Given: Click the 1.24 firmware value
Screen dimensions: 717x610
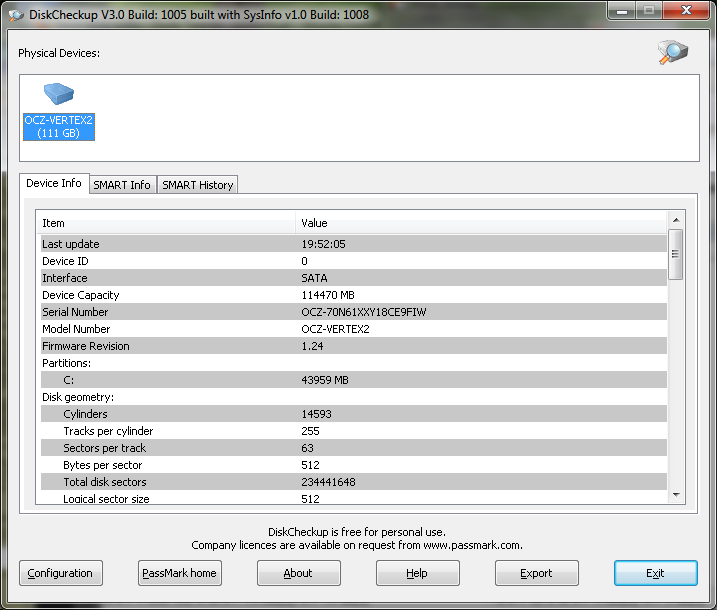Looking at the screenshot, I should pos(312,346).
